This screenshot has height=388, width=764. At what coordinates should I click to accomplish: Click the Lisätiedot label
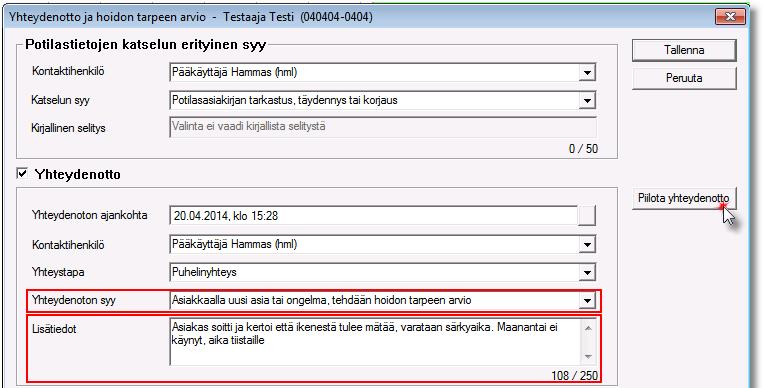point(54,329)
